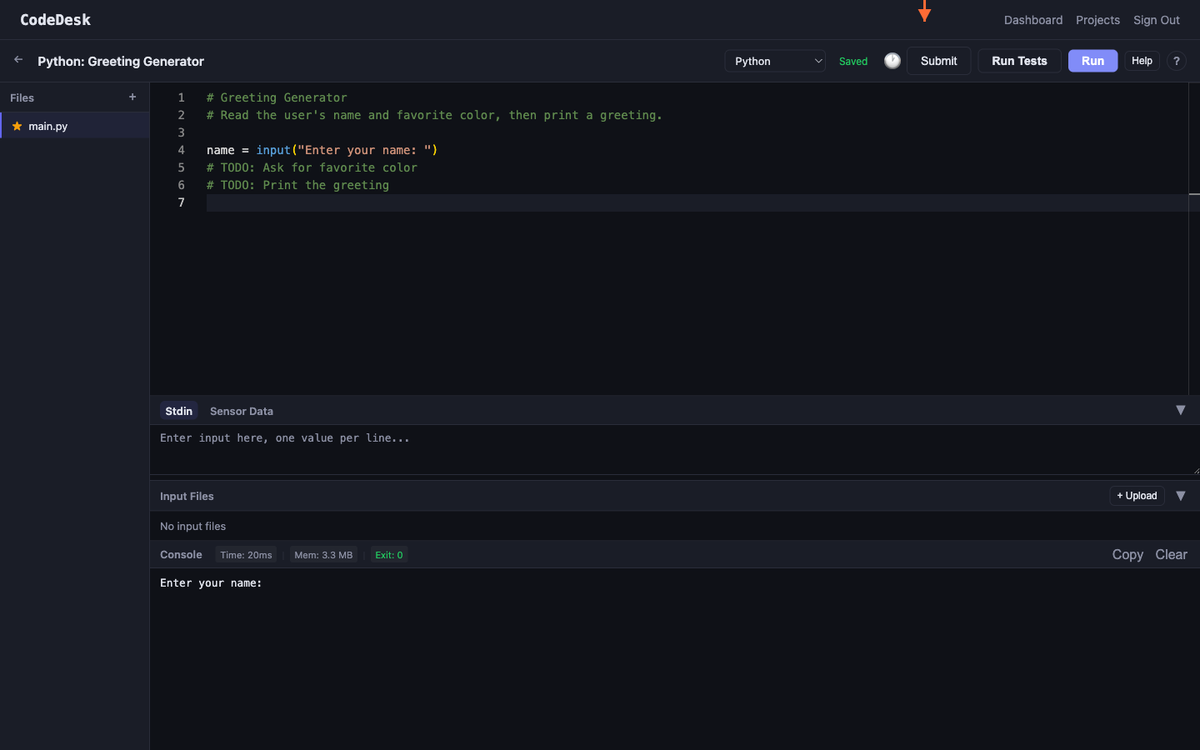Collapse the Input Files section
The width and height of the screenshot is (1200, 750).
1180,496
